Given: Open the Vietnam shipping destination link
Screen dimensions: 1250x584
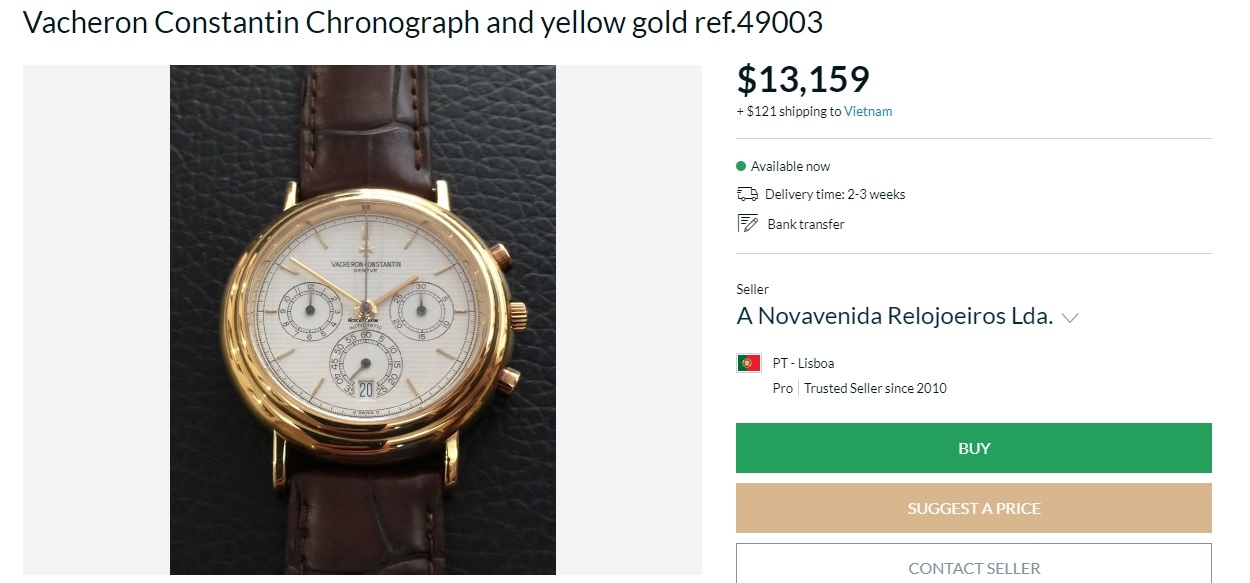Looking at the screenshot, I should tap(868, 112).
